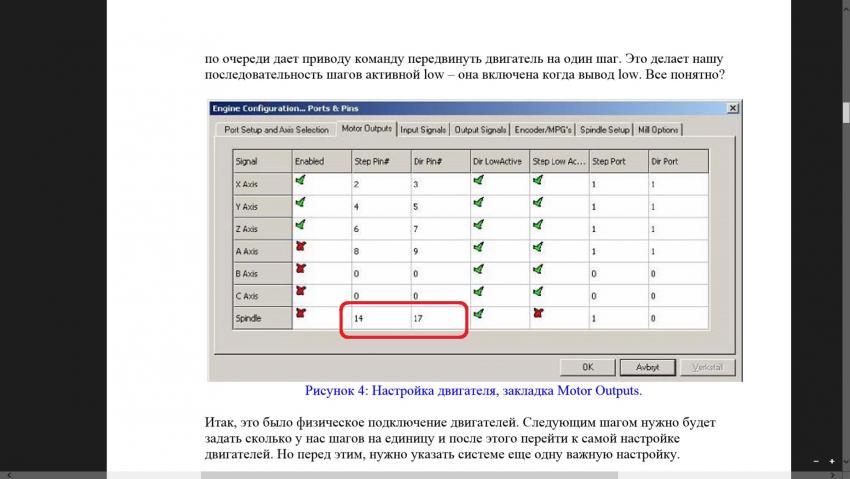Click the C Axis Dir LowActive checkmark
The image size is (850, 479).
coord(478,291)
